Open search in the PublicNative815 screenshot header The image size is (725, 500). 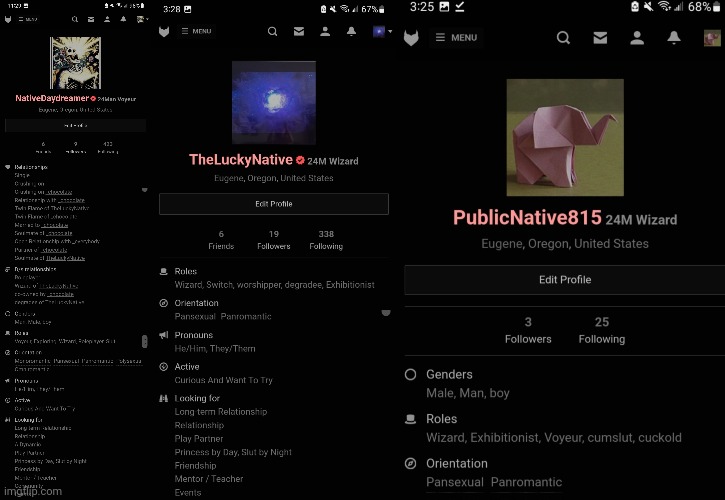point(563,38)
